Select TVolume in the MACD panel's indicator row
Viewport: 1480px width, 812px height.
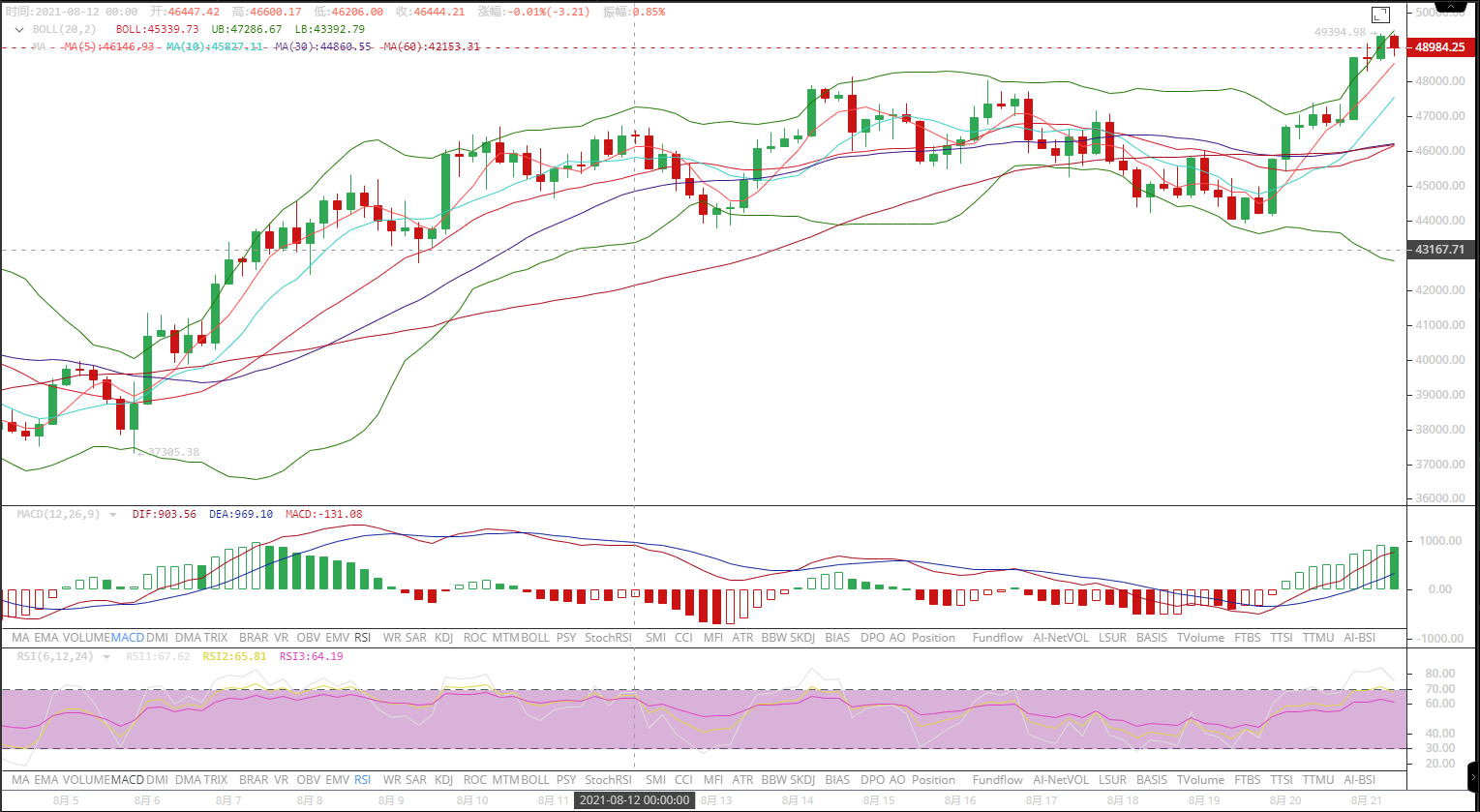coord(1200,638)
